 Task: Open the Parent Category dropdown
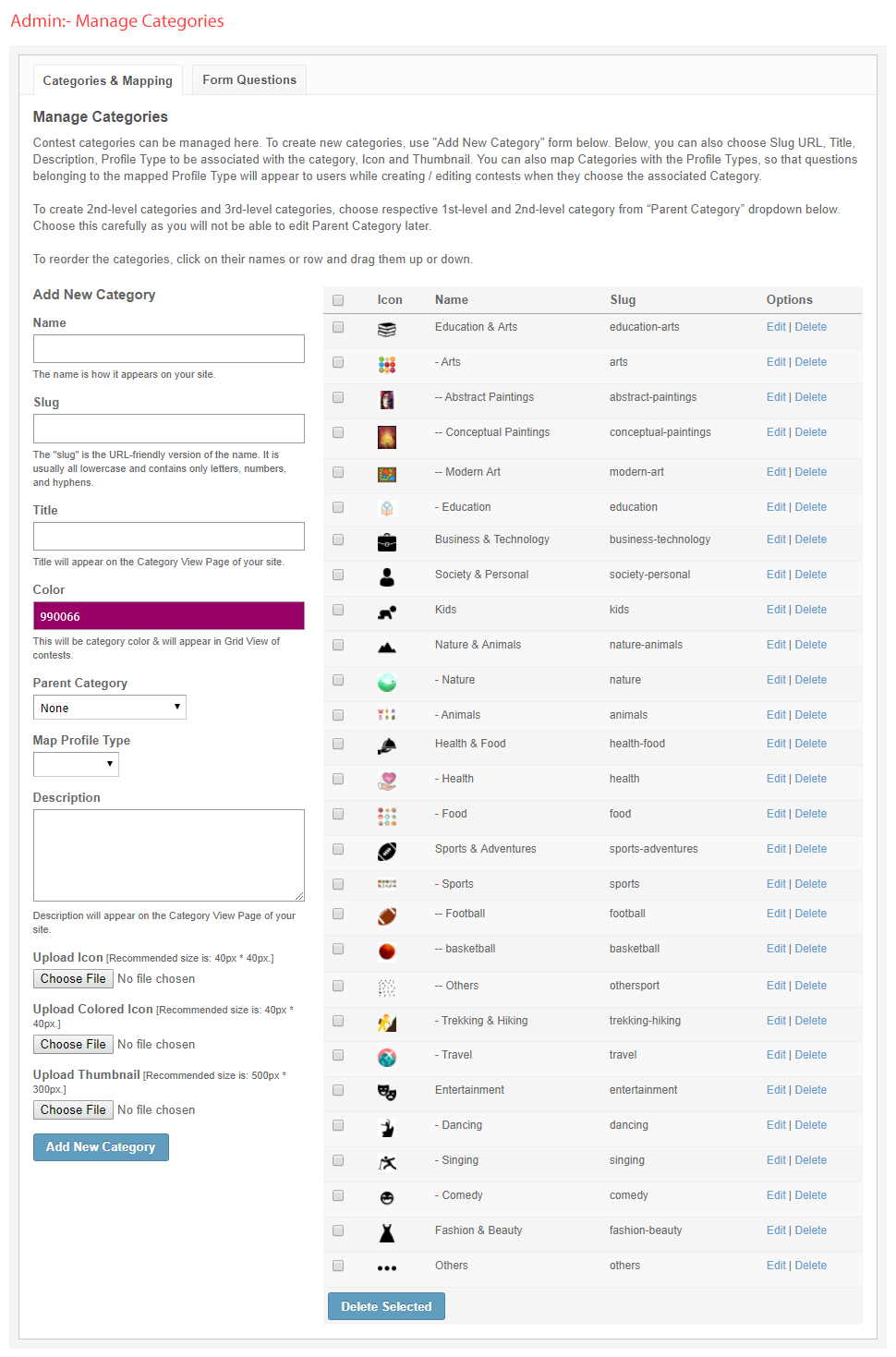(109, 708)
